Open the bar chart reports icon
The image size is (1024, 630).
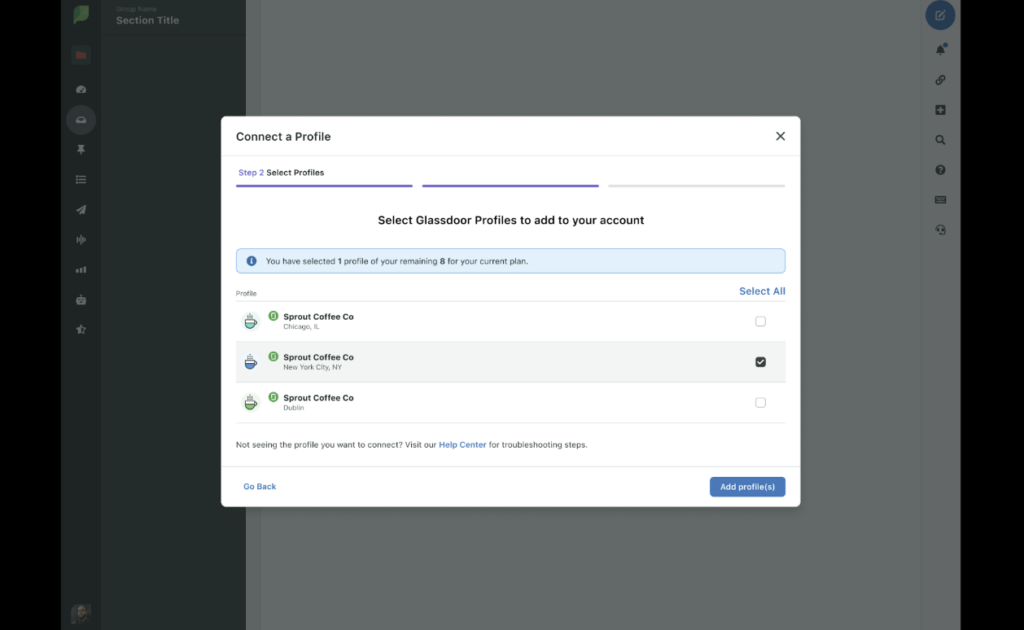[81, 270]
